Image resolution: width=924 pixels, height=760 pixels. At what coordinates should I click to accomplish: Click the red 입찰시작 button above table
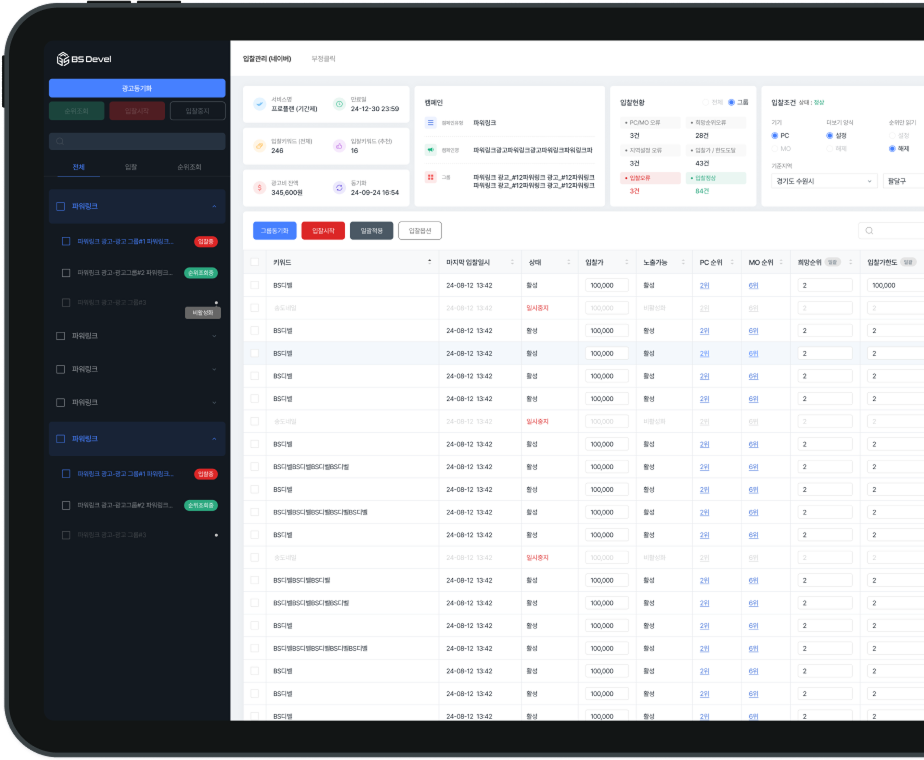tap(323, 231)
